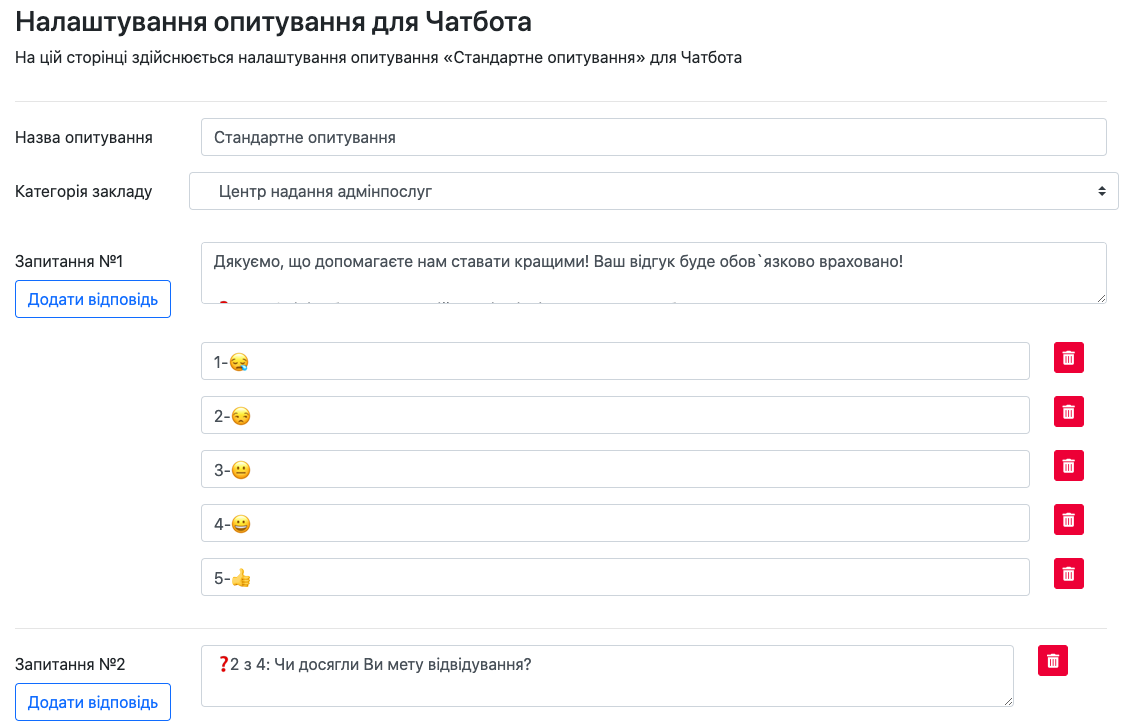
Task: Delete the answer option "1-😪"
Action: pyautogui.click(x=1068, y=358)
